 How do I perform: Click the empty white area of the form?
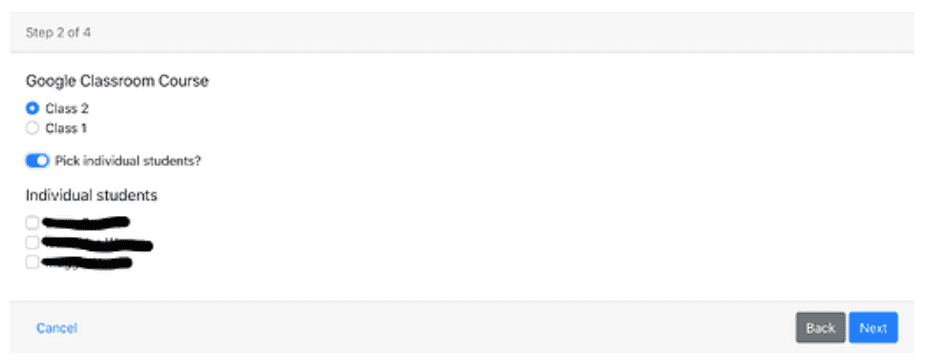(533, 178)
